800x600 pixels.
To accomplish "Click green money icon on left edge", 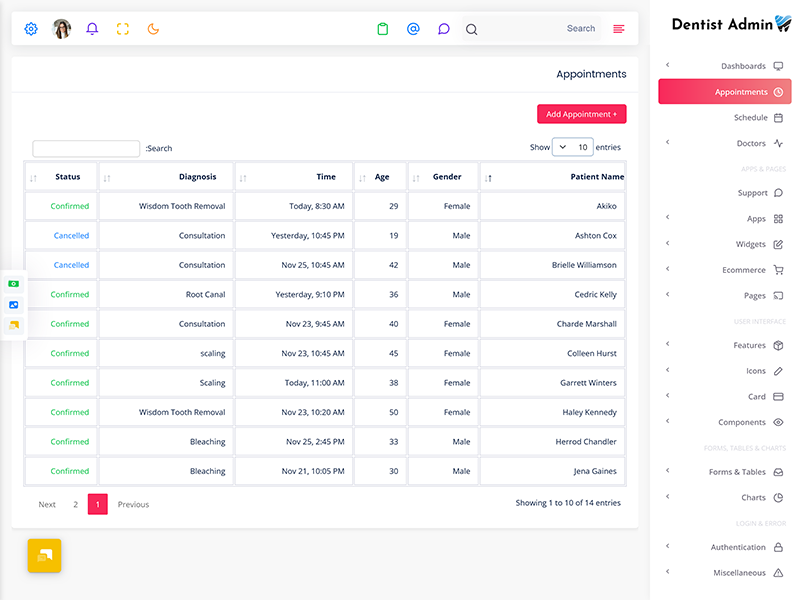I will [14, 284].
